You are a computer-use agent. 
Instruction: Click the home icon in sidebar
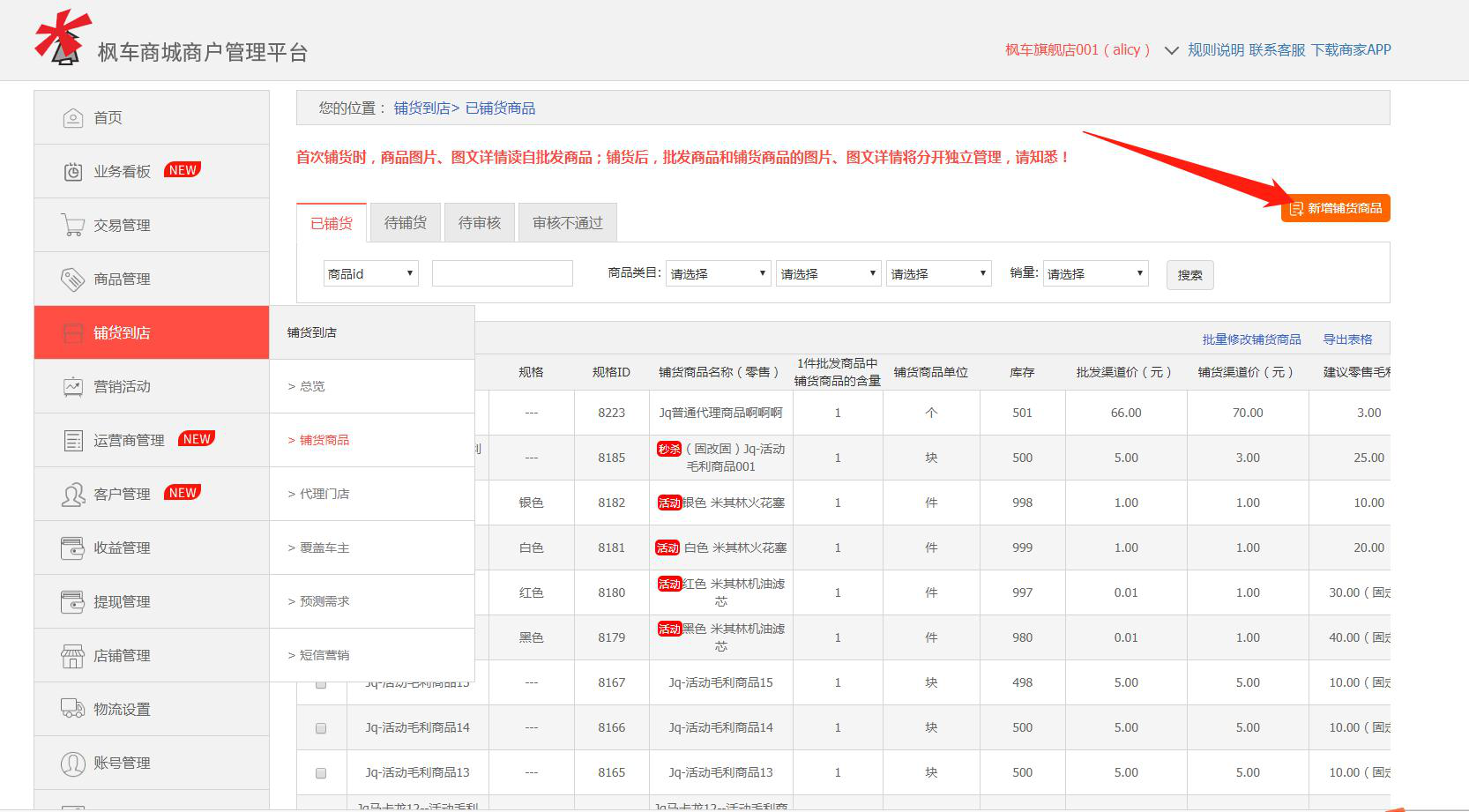73,118
